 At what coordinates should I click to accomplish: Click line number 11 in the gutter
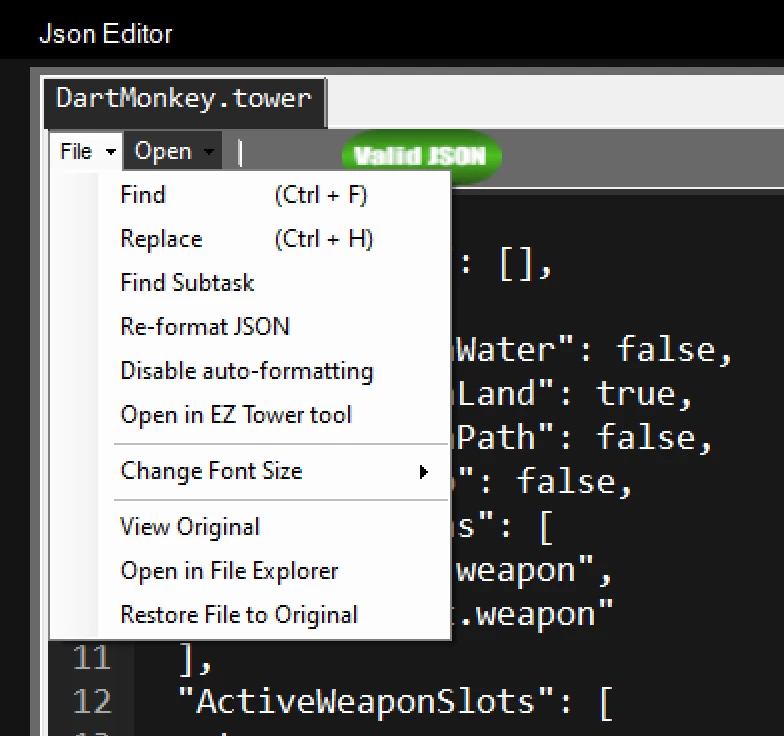pos(92,658)
